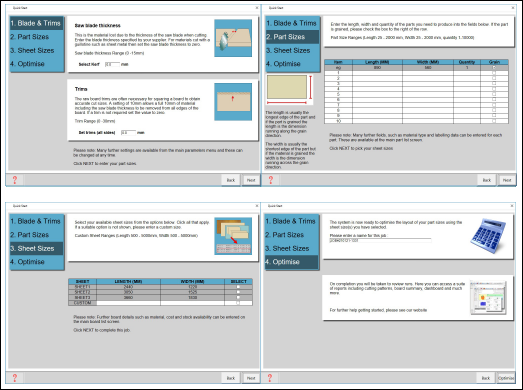Click the stacked sheet sizes illustration

pos(233,236)
